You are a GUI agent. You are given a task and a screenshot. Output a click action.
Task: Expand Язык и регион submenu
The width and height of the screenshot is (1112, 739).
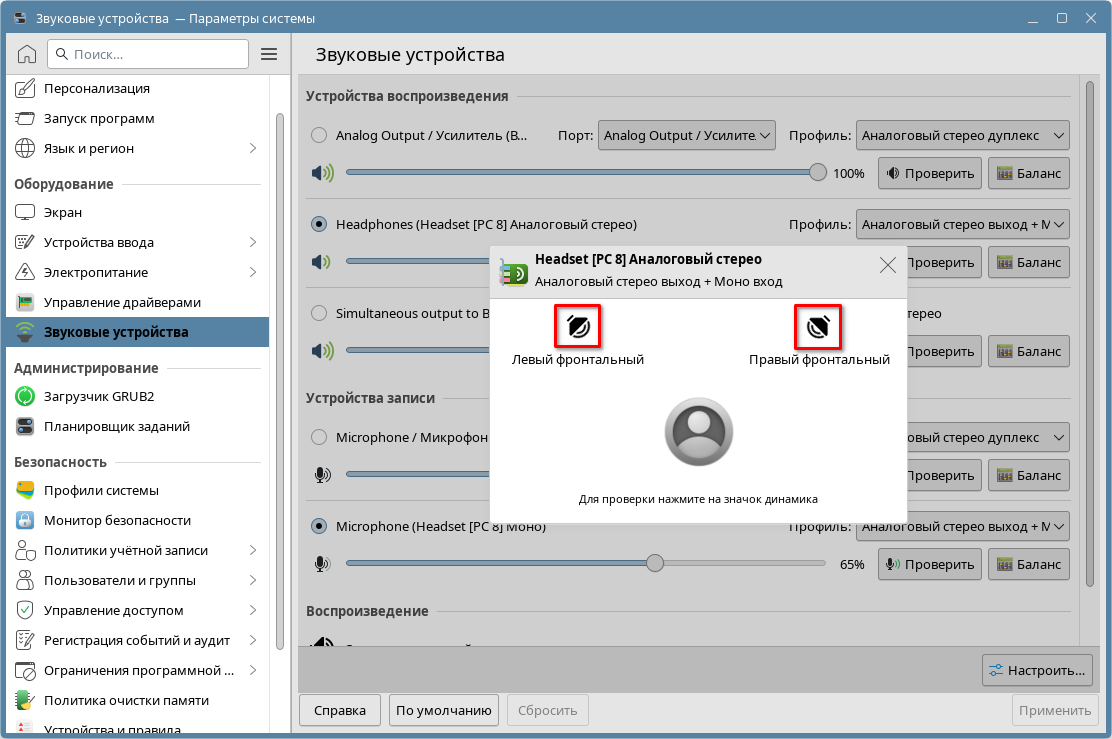253,148
